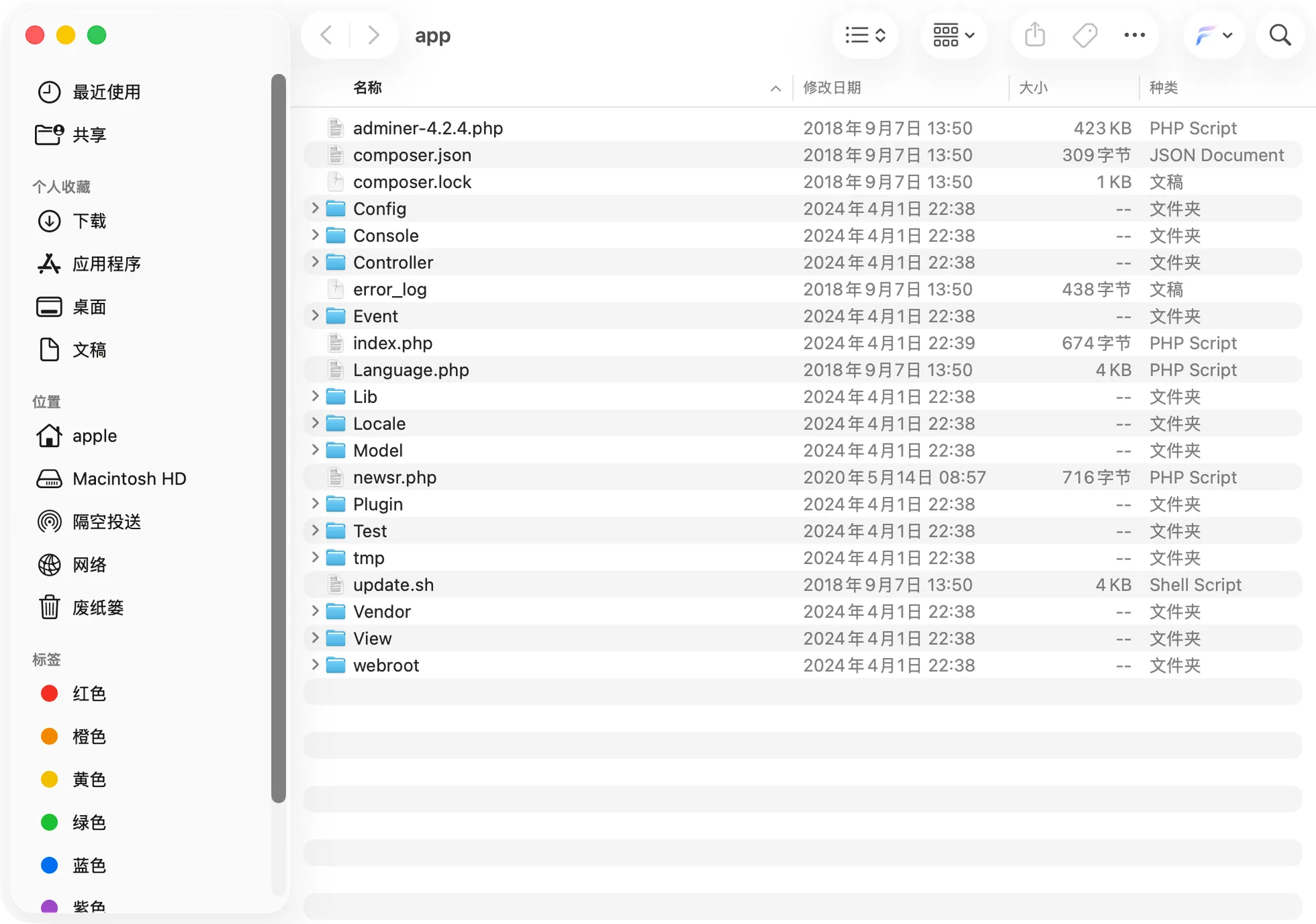The width and height of the screenshot is (1316, 924).
Task: Select the adminer-4.2.4.php file
Action: 803,128
